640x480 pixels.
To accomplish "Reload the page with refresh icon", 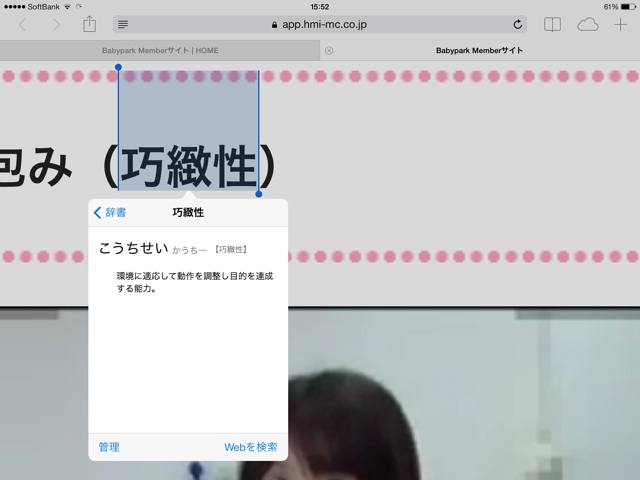I will 518,24.
